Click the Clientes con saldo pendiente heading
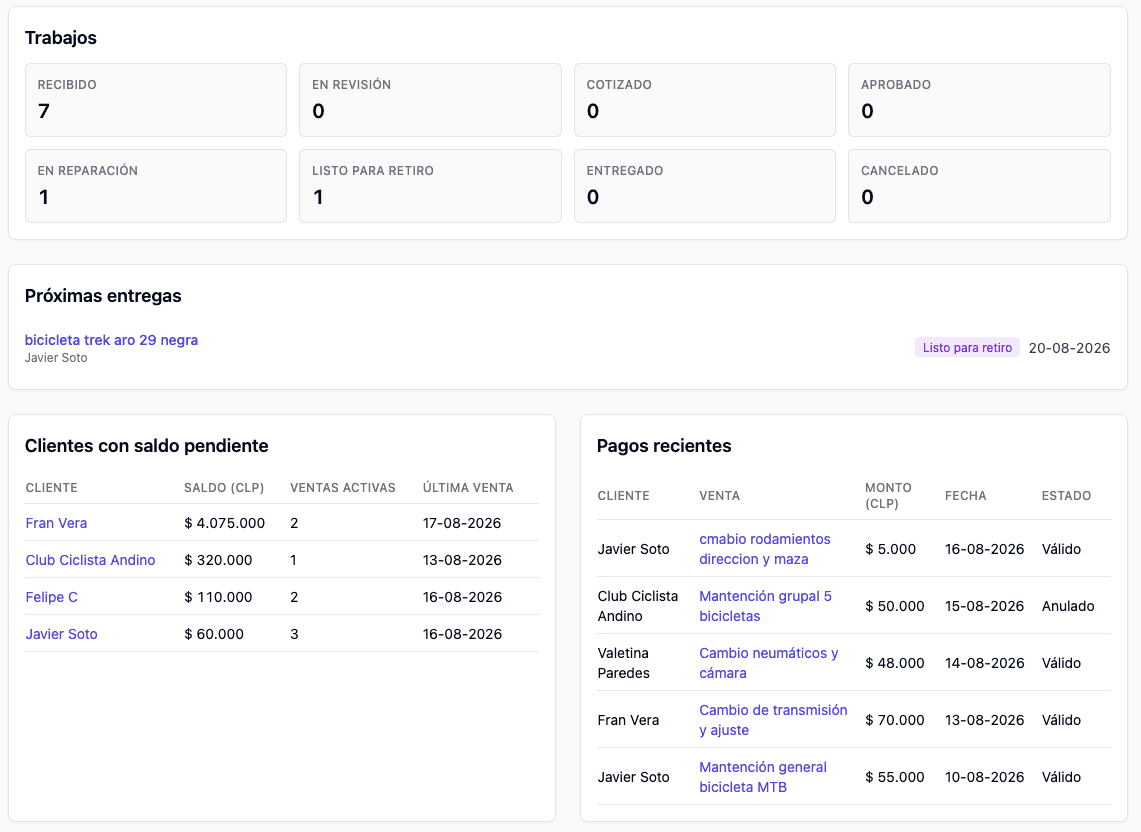Image resolution: width=1141 pixels, height=832 pixels. tap(146, 445)
